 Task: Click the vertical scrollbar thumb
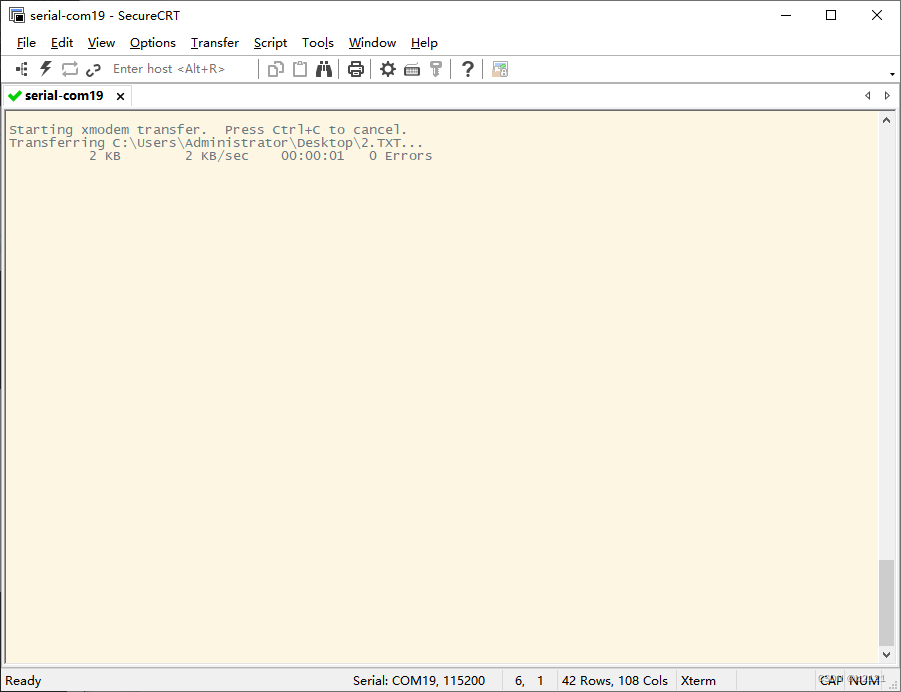pos(886,602)
